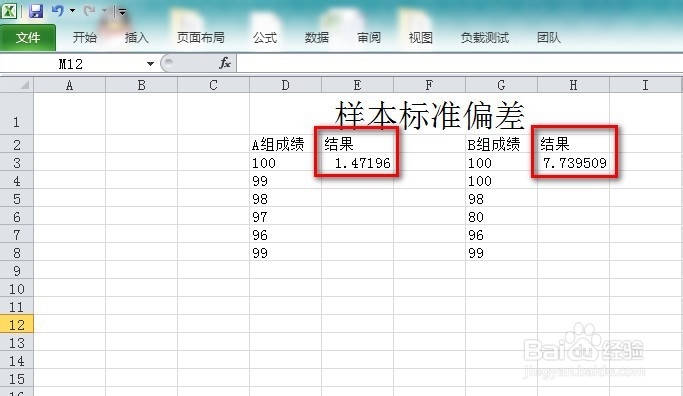Select row 9 header
Image resolution: width=683 pixels, height=396 pixels.
pos(17,271)
